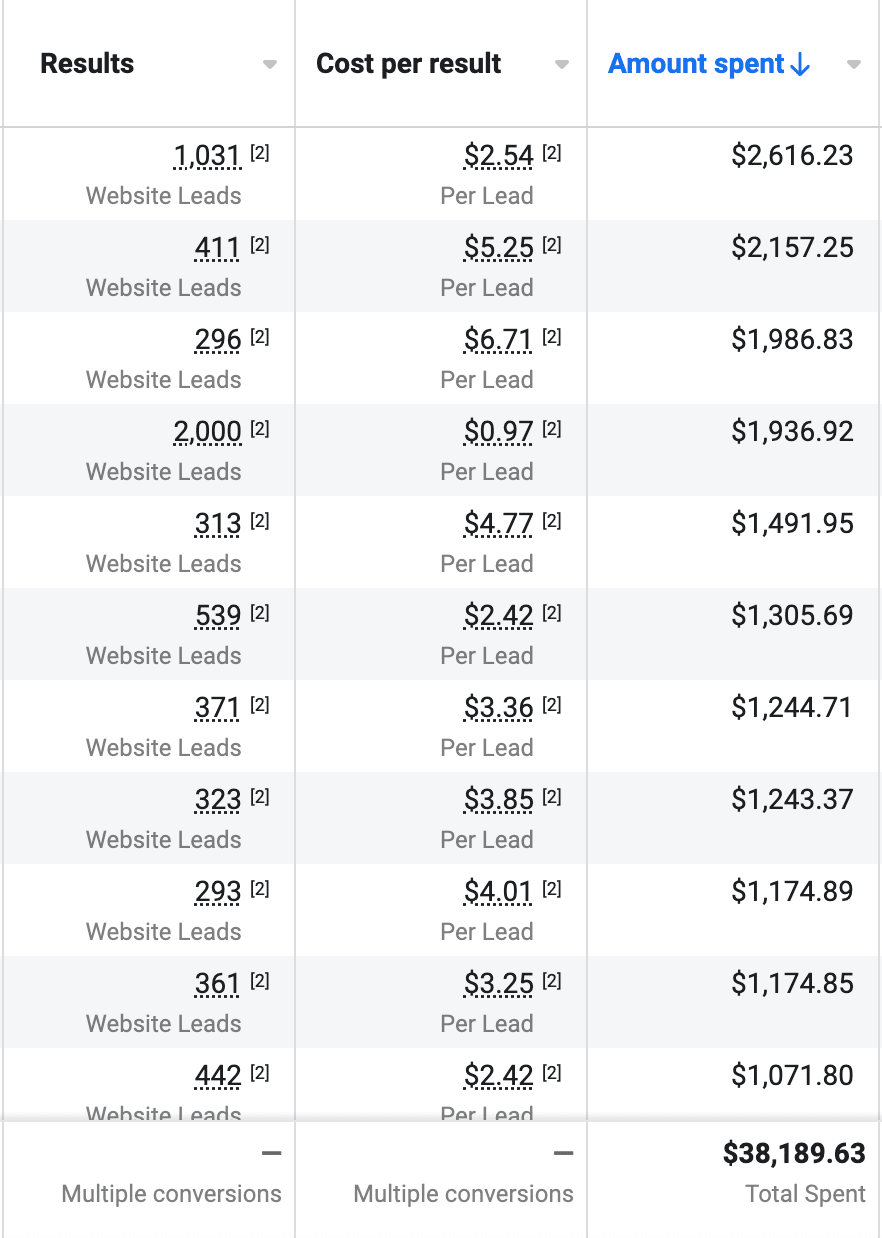The height and width of the screenshot is (1238, 882).
Task: Click the Cost per result column header
Action: click(x=409, y=64)
